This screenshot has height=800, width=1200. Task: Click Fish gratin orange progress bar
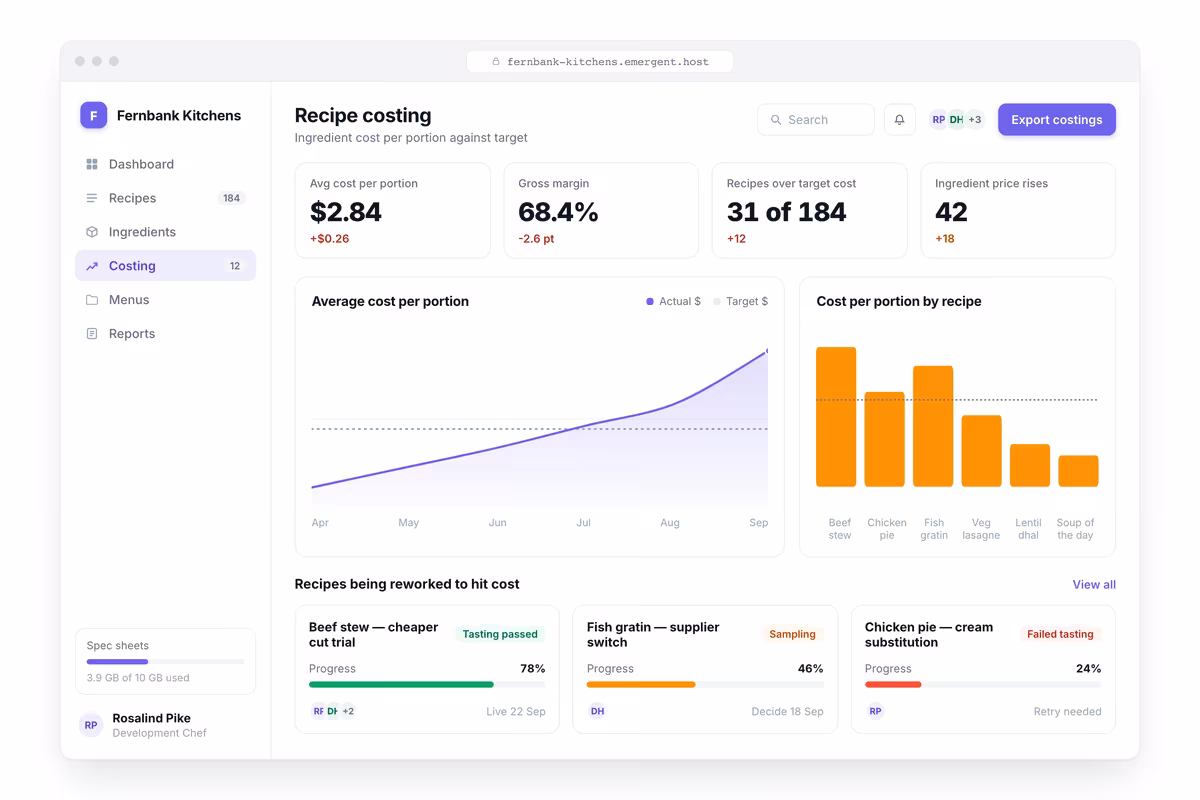click(x=641, y=685)
